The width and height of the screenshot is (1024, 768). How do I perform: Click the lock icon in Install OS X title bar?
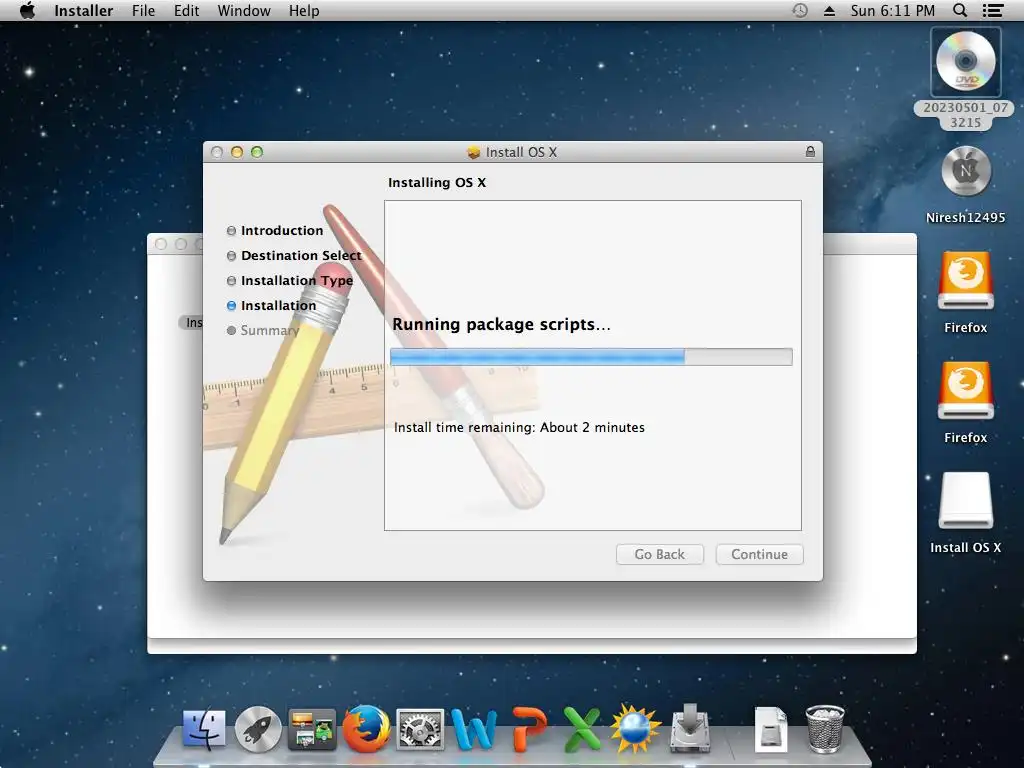(810, 152)
